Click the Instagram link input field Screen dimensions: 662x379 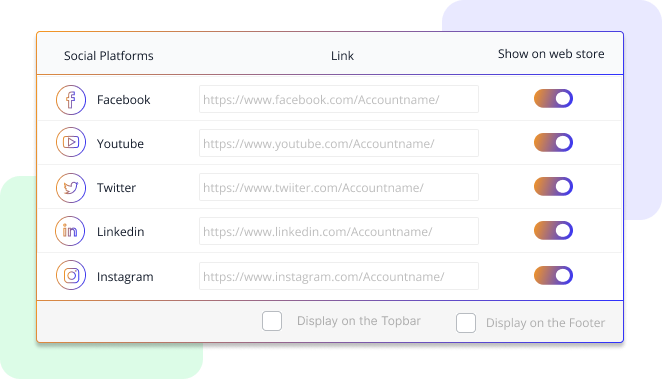[339, 276]
